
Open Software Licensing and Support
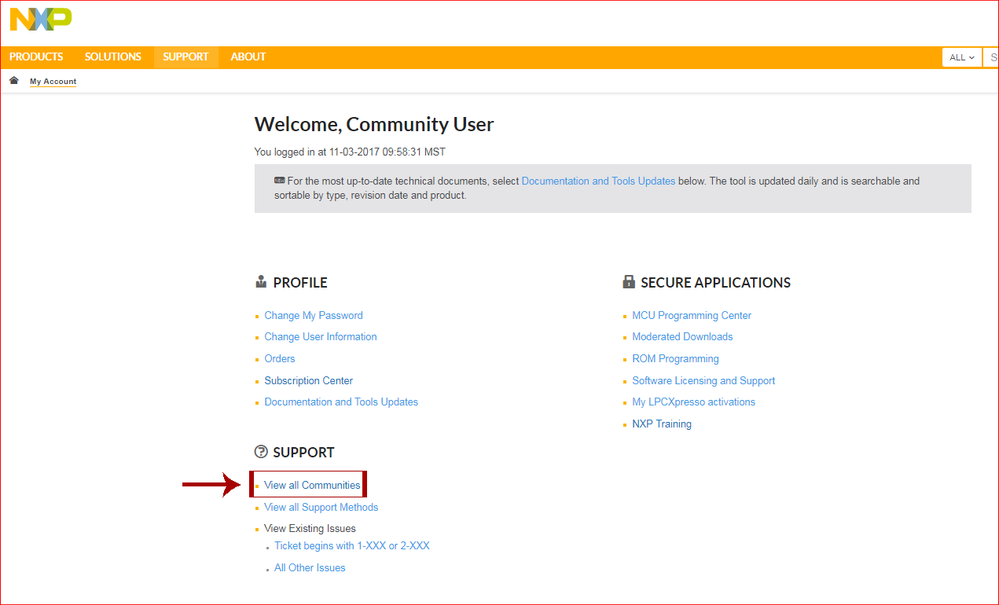click(703, 380)
